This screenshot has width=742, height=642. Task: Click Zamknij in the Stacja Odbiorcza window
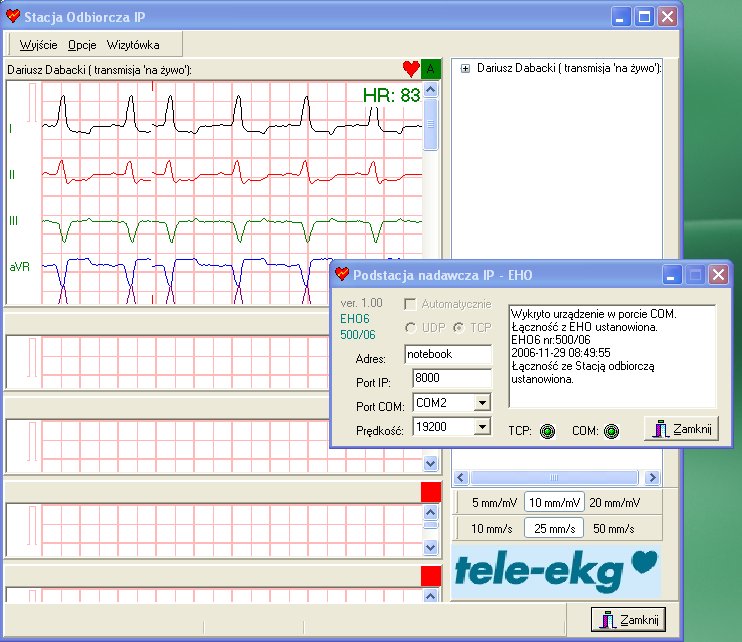click(x=628, y=619)
